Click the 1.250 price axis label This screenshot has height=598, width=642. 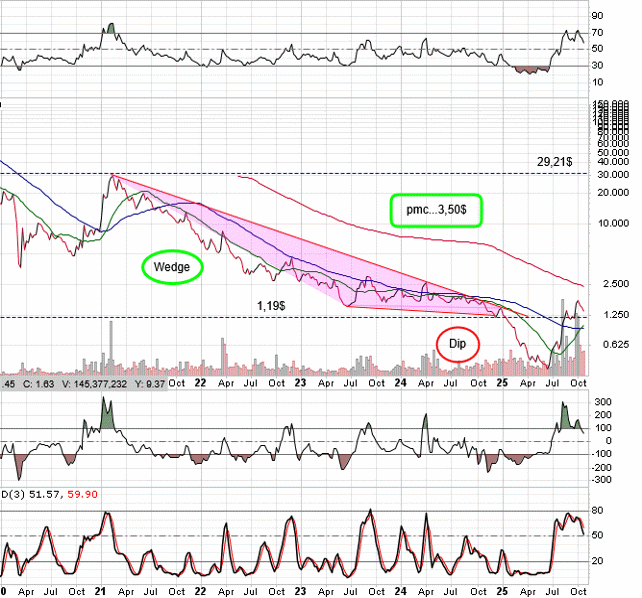(609, 315)
